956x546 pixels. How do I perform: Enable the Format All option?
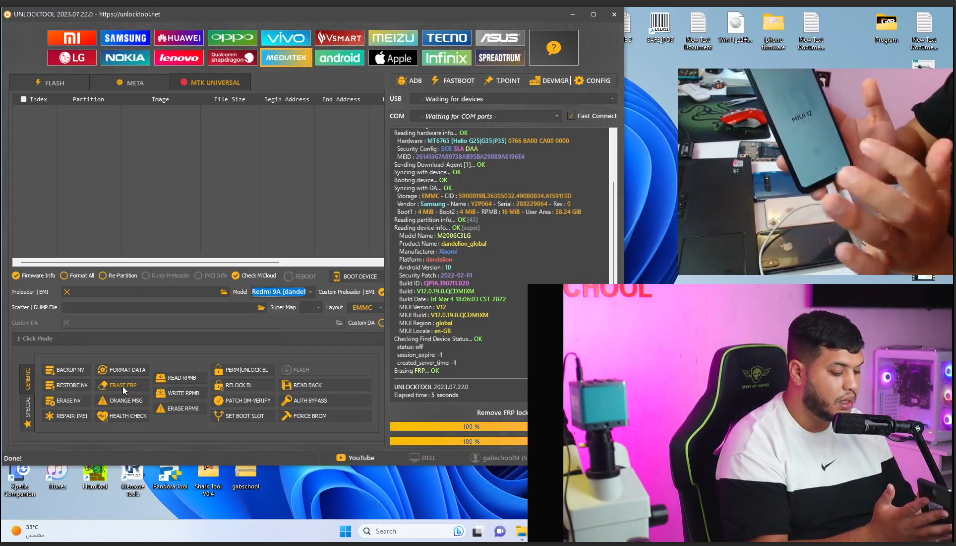77,275
